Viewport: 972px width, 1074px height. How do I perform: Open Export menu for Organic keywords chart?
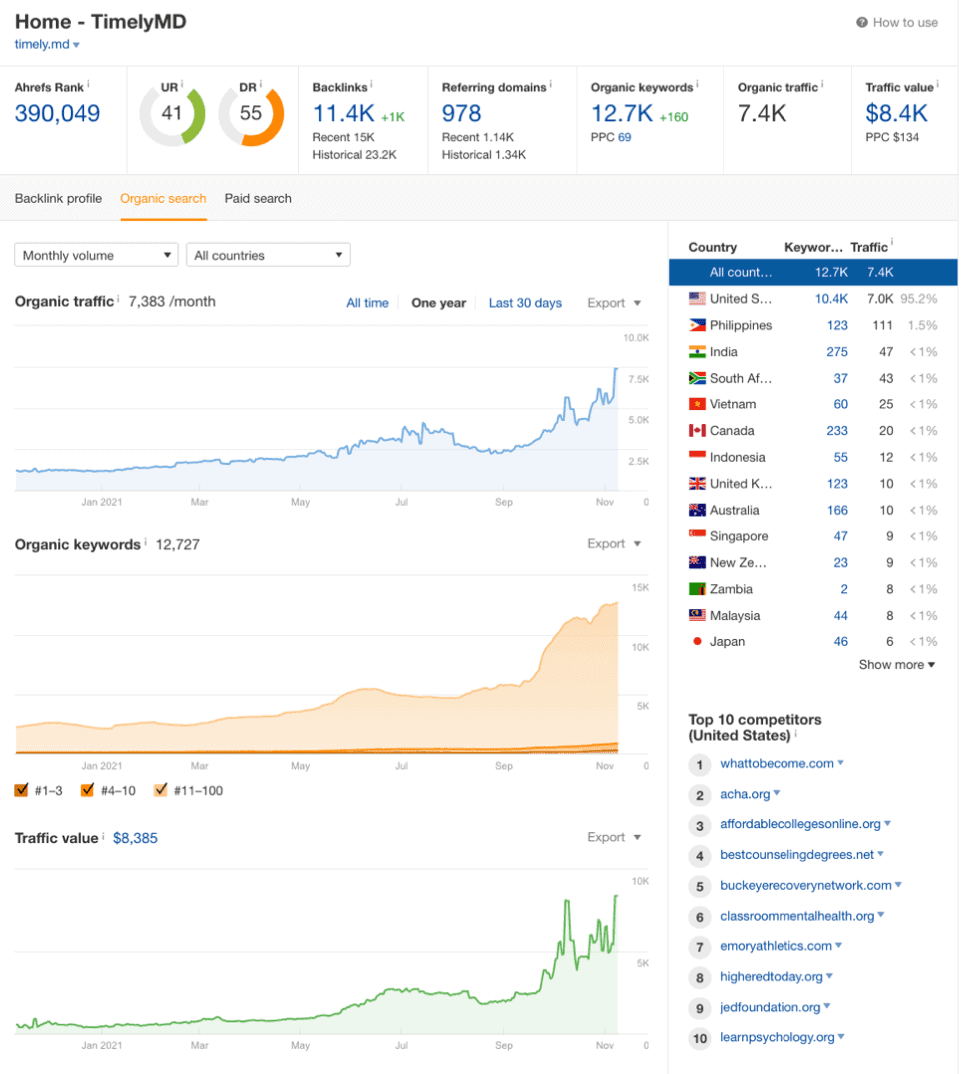[614, 543]
